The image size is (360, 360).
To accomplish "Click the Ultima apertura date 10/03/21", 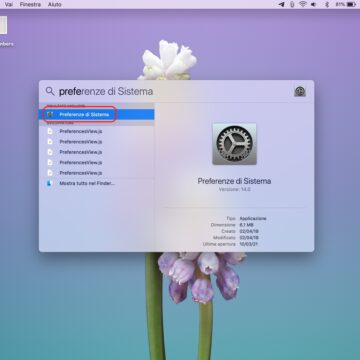I will click(x=249, y=244).
